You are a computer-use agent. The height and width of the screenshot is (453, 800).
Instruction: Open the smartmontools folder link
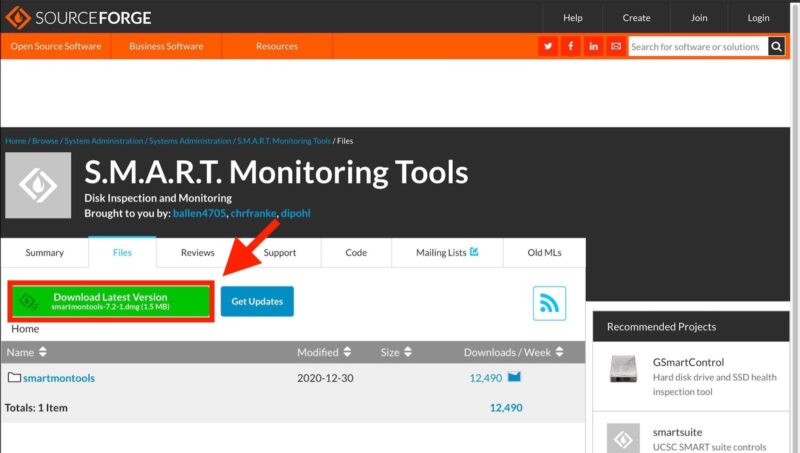coord(59,378)
